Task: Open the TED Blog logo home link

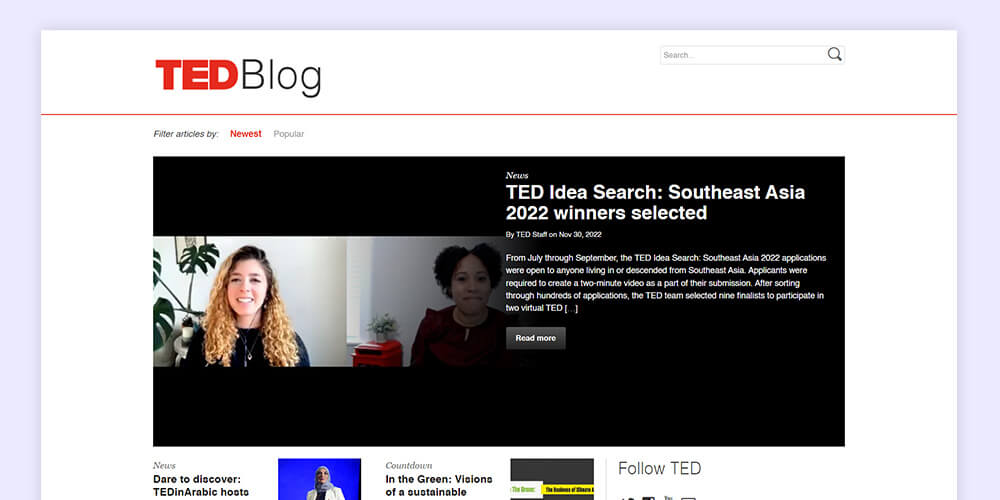Action: (238, 77)
